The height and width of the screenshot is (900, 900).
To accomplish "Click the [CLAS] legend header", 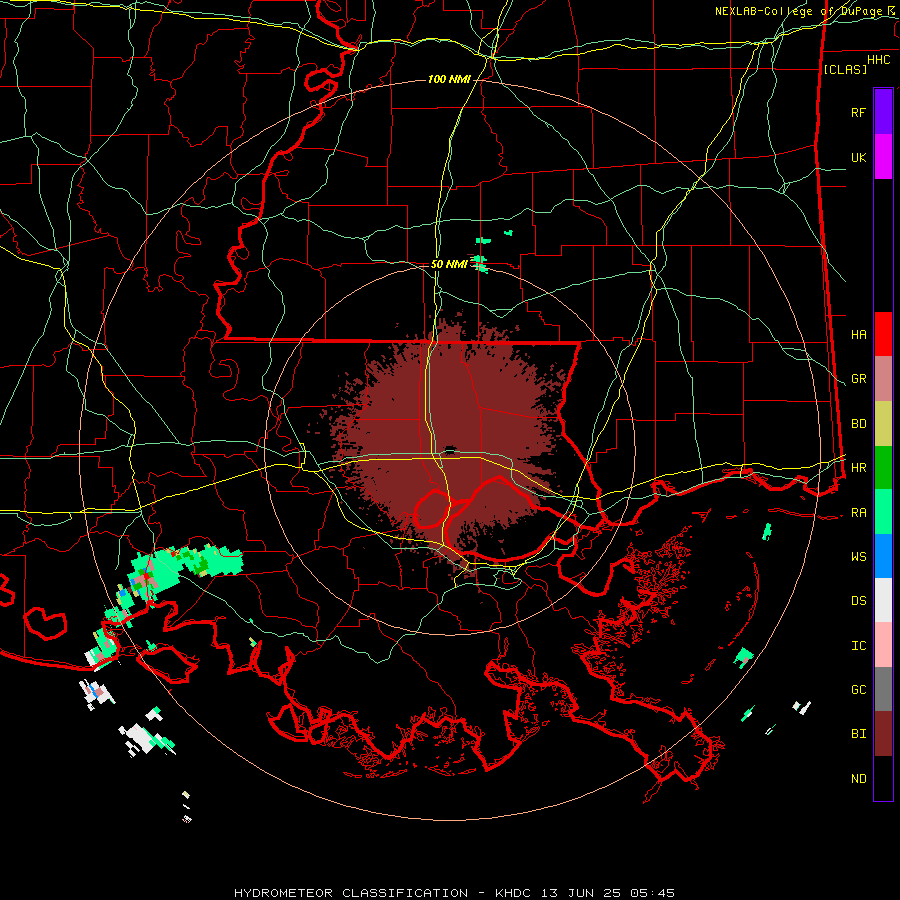I will coord(845,69).
